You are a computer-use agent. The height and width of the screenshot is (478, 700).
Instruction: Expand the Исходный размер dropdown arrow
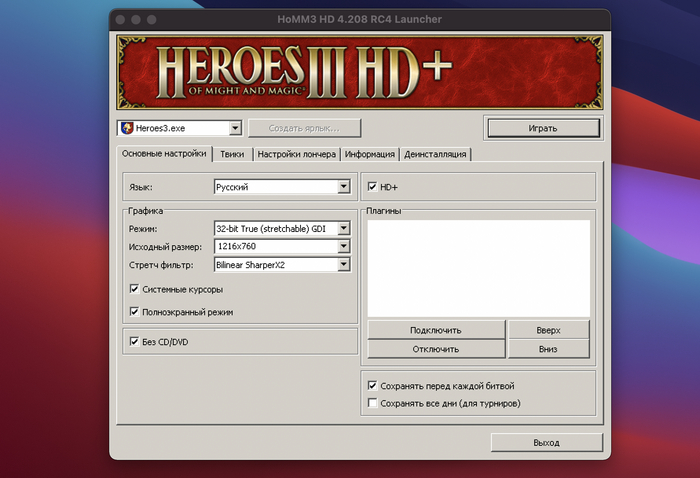coord(343,246)
